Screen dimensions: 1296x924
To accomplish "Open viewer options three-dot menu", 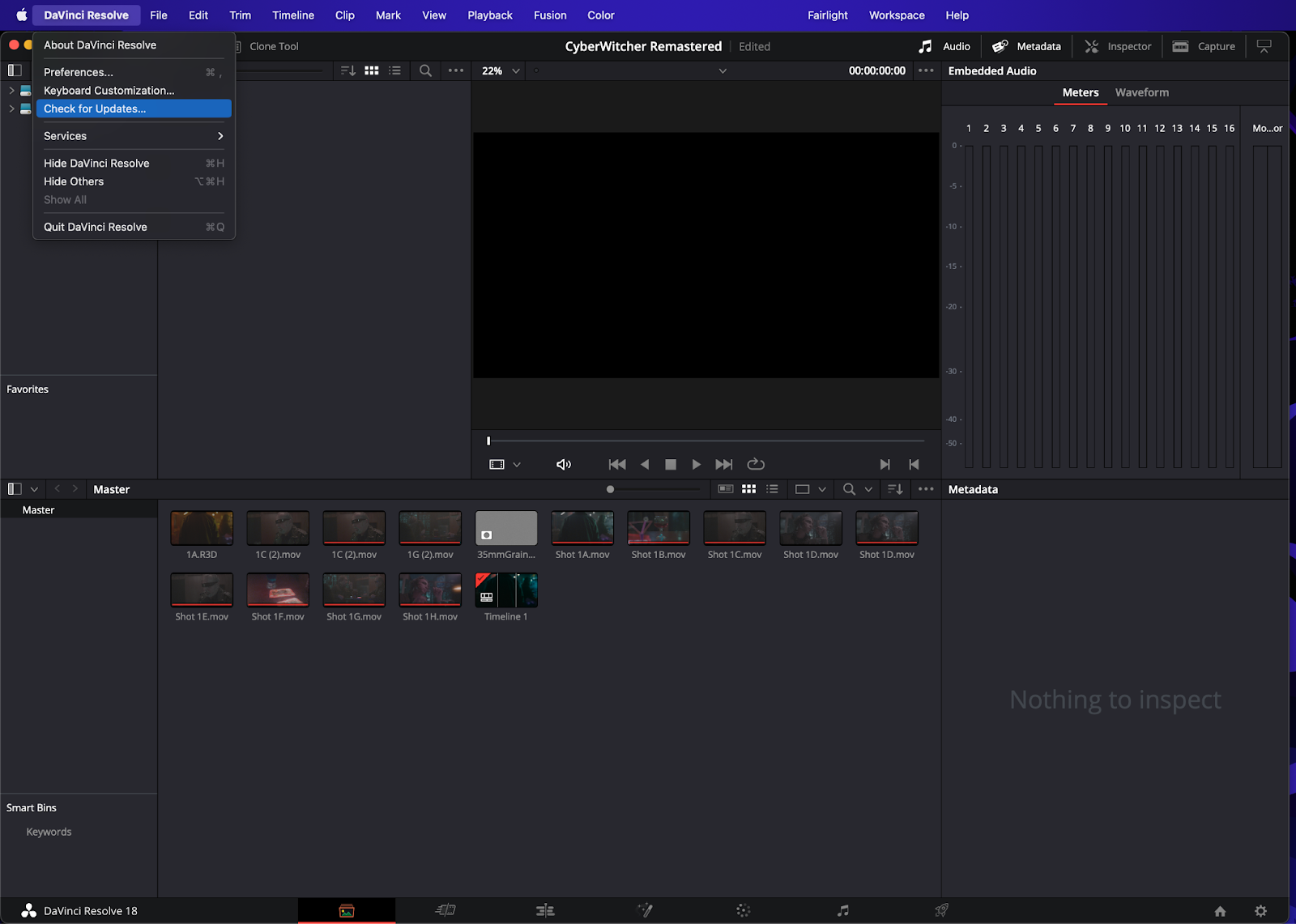I will pos(926,70).
